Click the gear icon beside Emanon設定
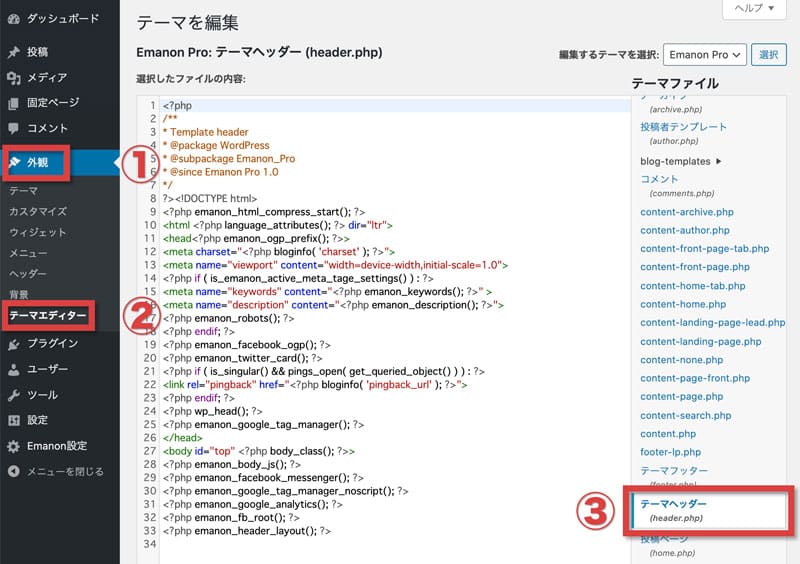Image resolution: width=800 pixels, height=564 pixels. (x=14, y=446)
